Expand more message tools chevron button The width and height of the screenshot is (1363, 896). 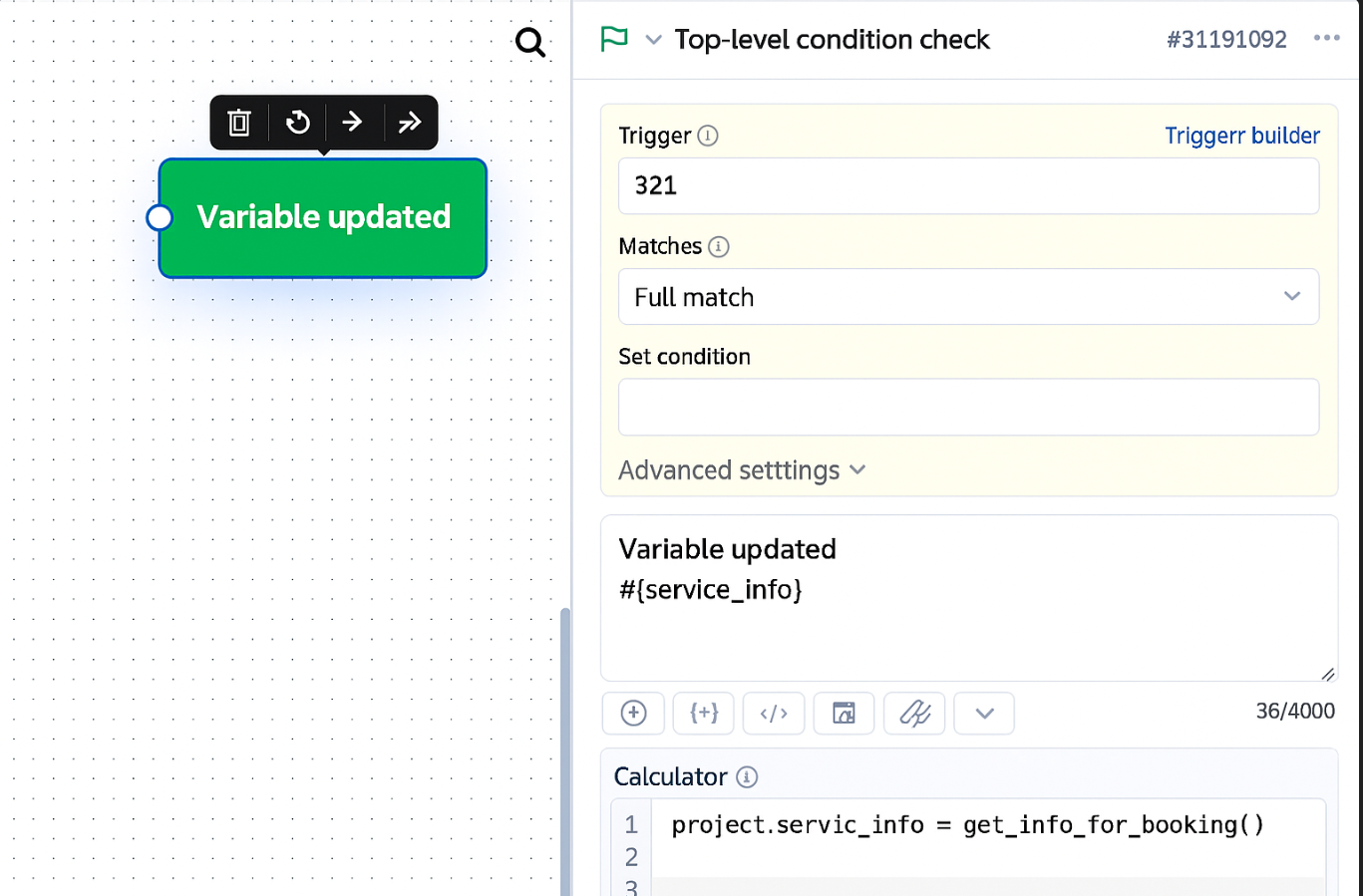point(984,713)
